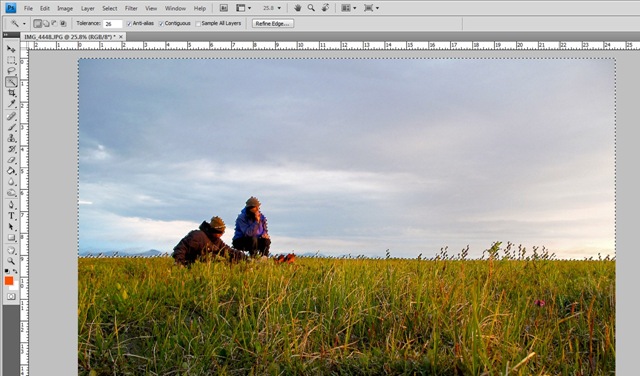Select the Eraser tool
The width and height of the screenshot is (640, 376).
click(11, 160)
